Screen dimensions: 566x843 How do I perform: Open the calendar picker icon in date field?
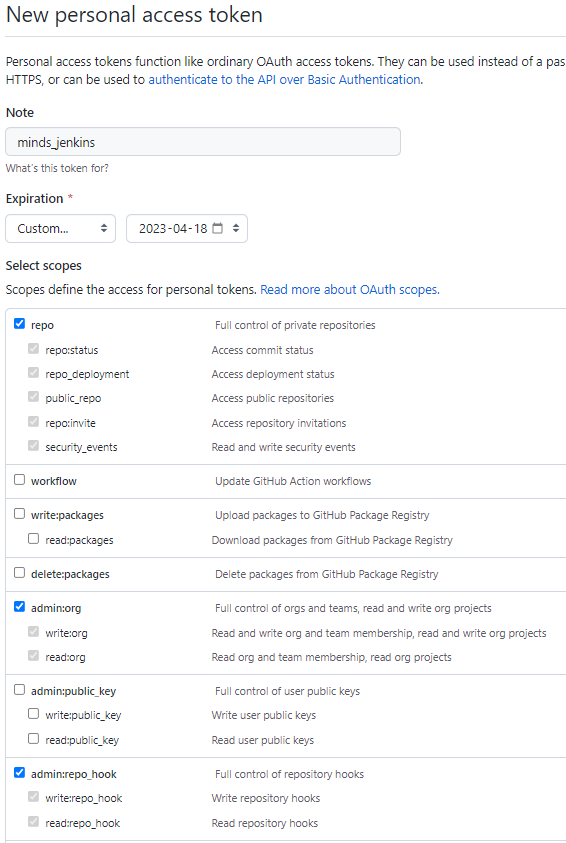pos(217,228)
